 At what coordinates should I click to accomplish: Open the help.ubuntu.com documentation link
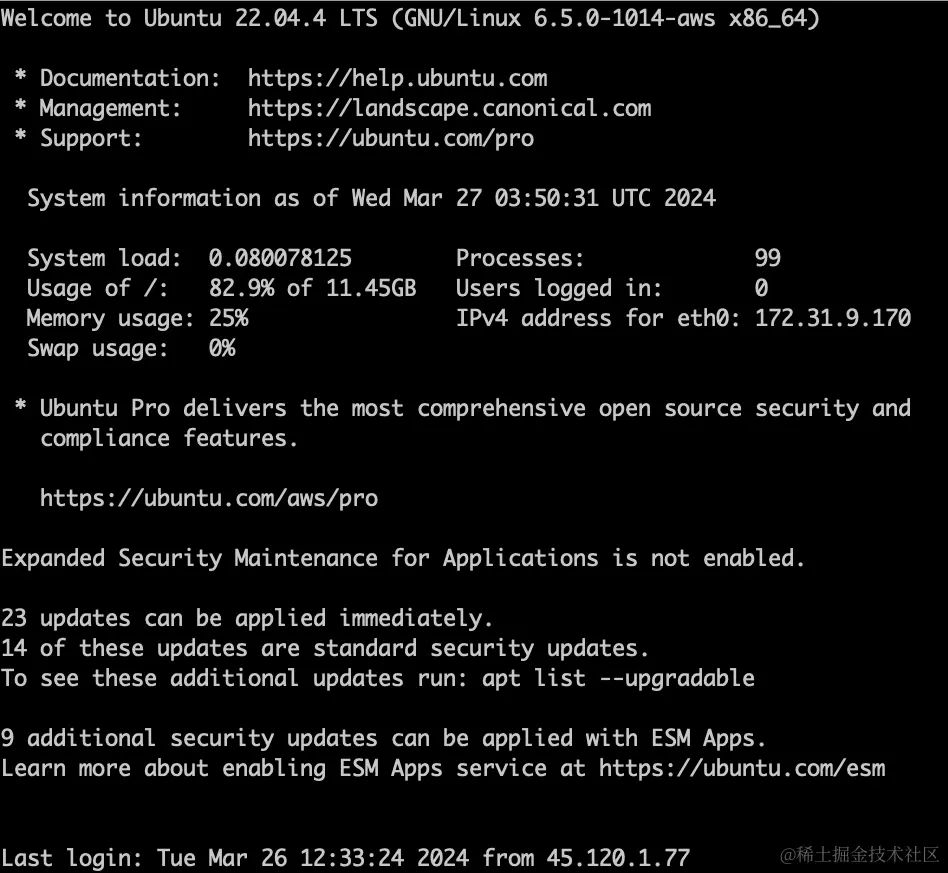pyautogui.click(x=397, y=78)
